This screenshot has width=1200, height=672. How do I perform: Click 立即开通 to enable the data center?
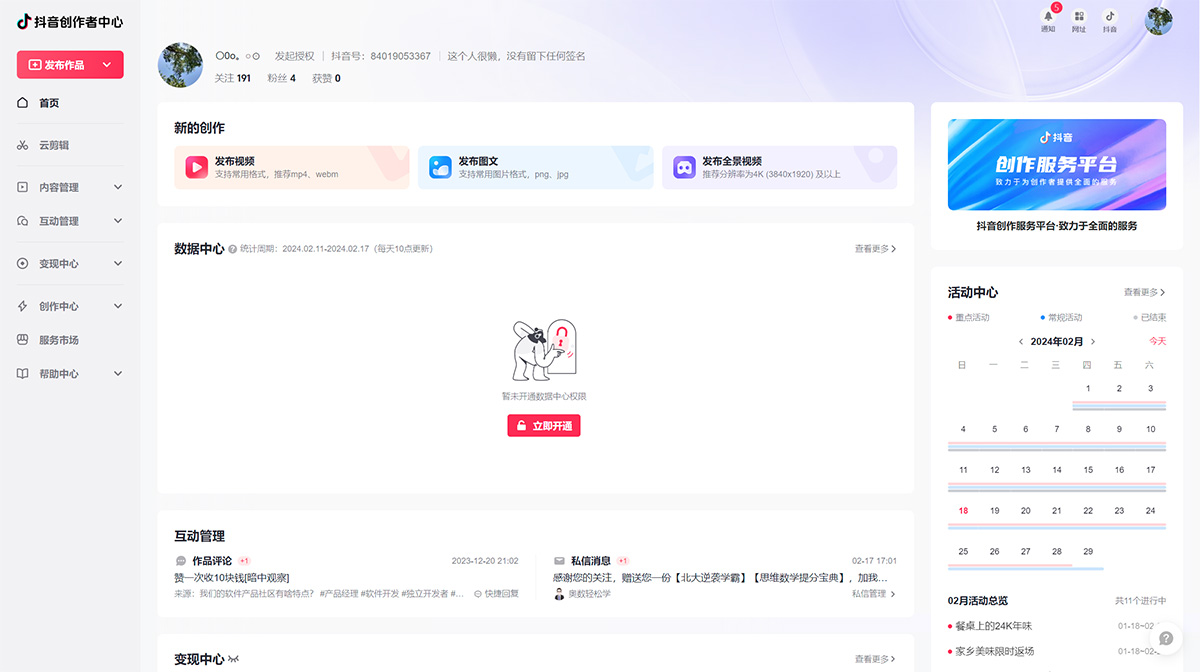tap(543, 425)
